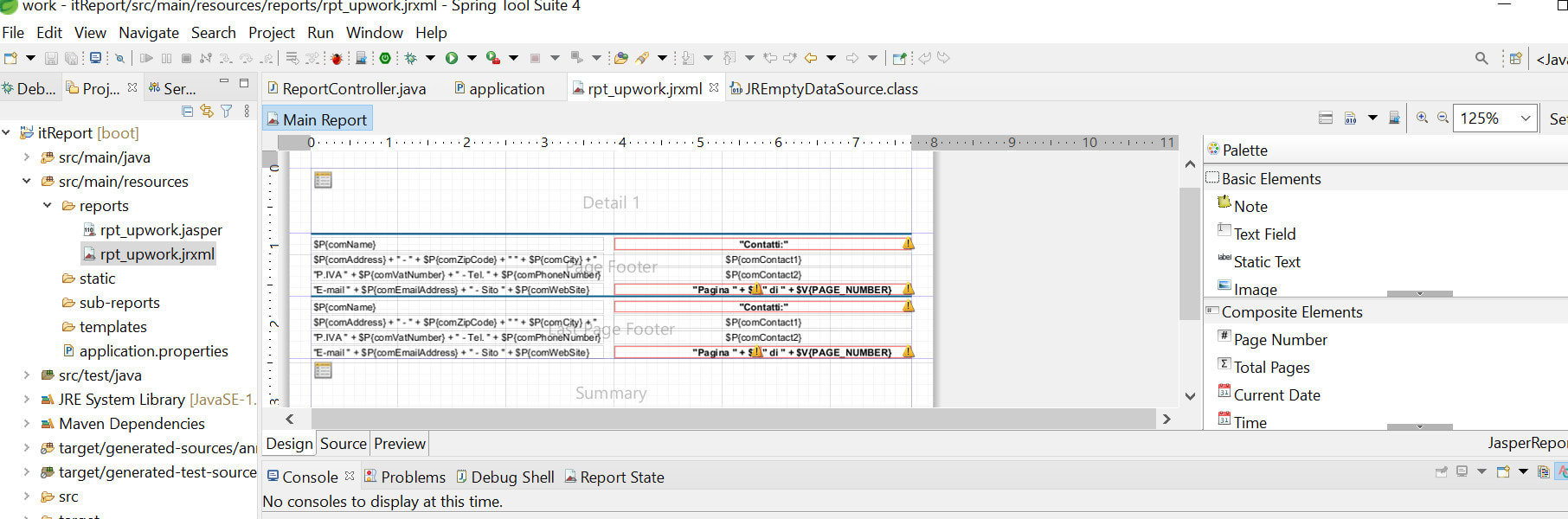Switch to the Preview editor tab

pos(400,444)
